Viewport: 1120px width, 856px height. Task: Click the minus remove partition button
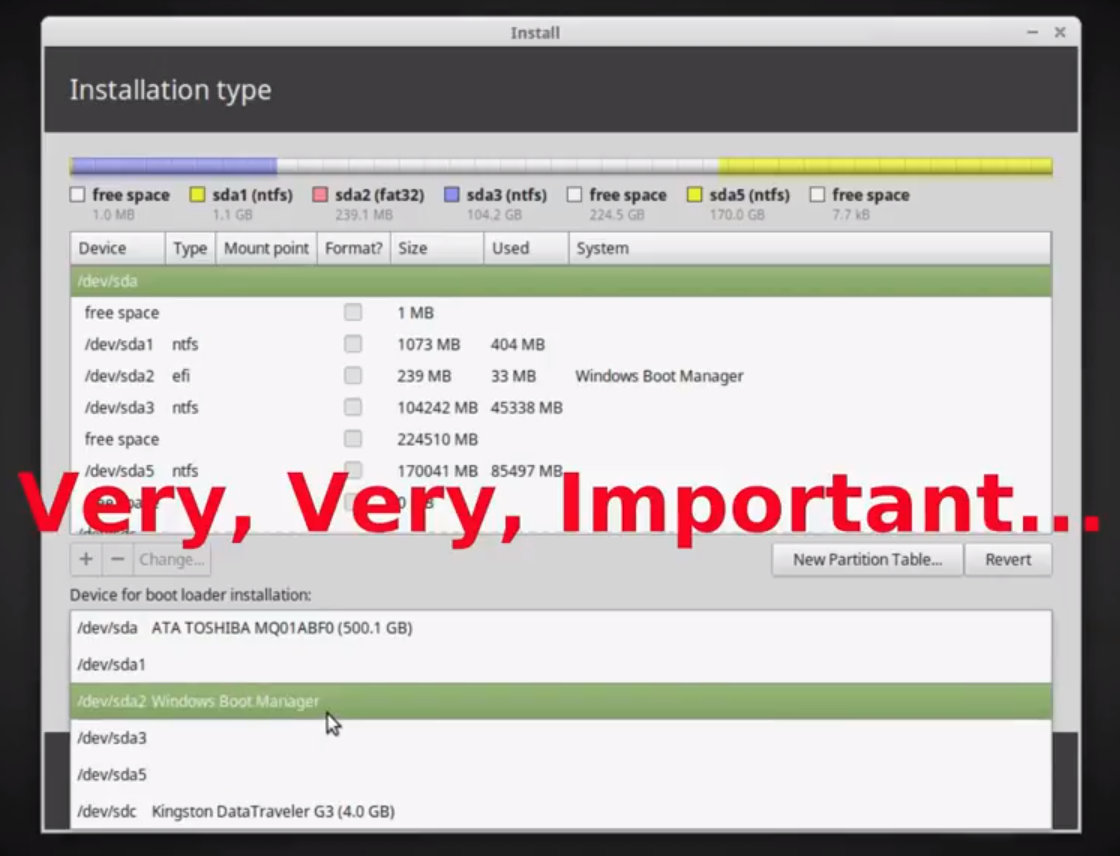click(117, 560)
